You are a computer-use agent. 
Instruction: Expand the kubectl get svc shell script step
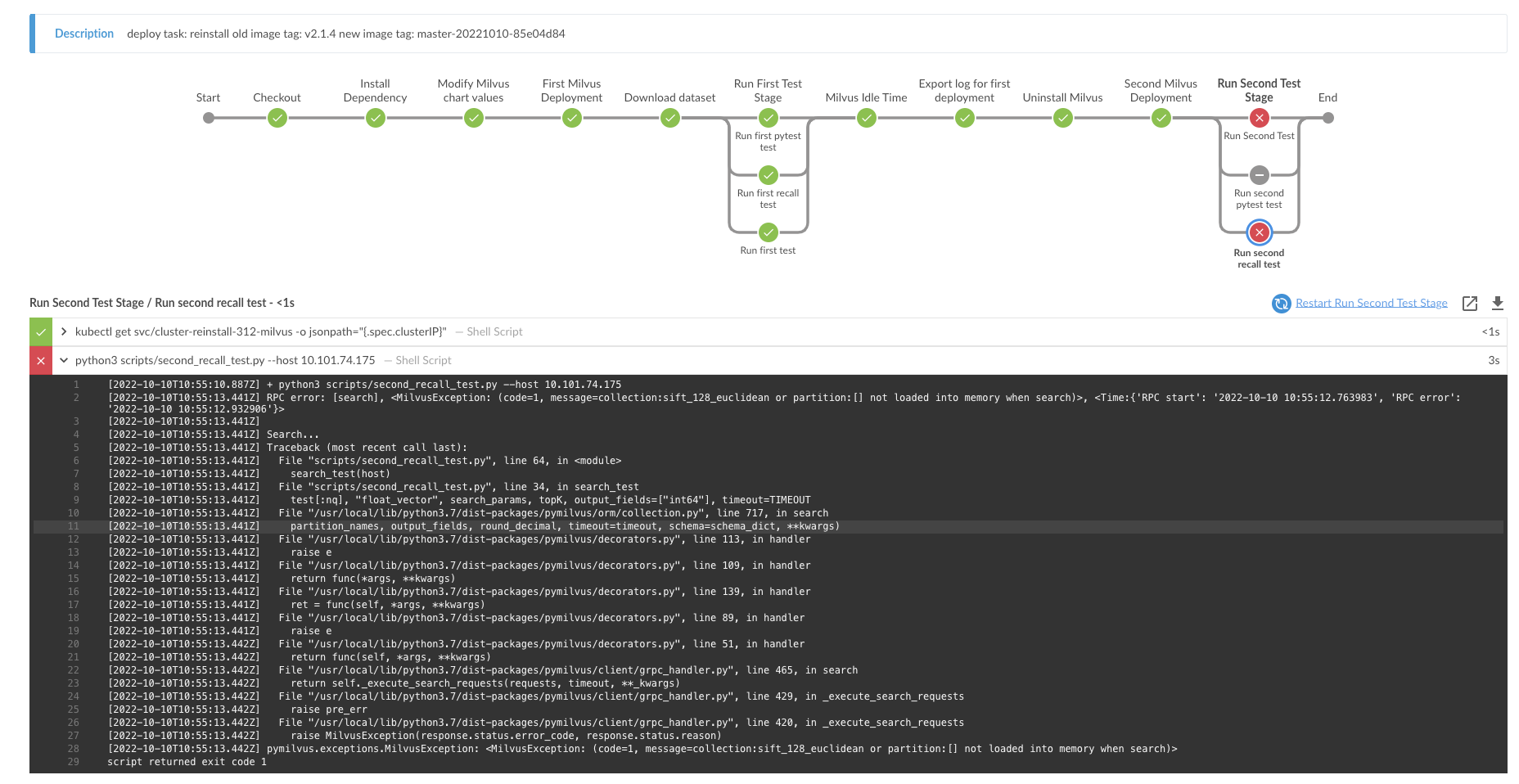click(63, 331)
